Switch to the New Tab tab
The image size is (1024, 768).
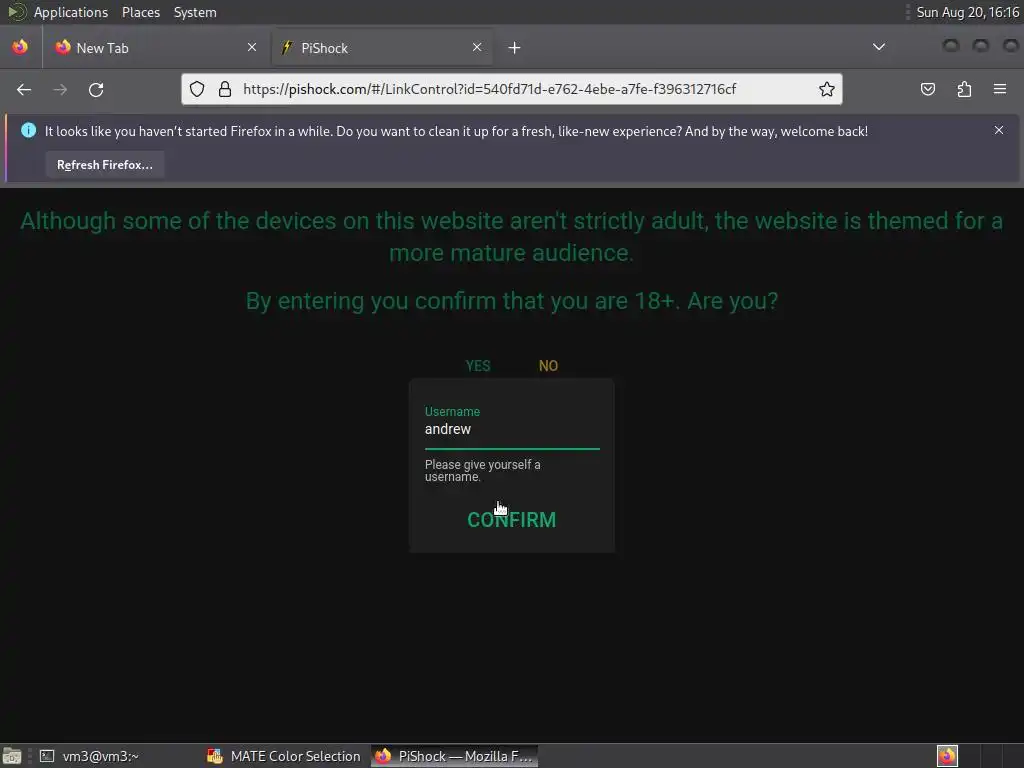pyautogui.click(x=155, y=48)
